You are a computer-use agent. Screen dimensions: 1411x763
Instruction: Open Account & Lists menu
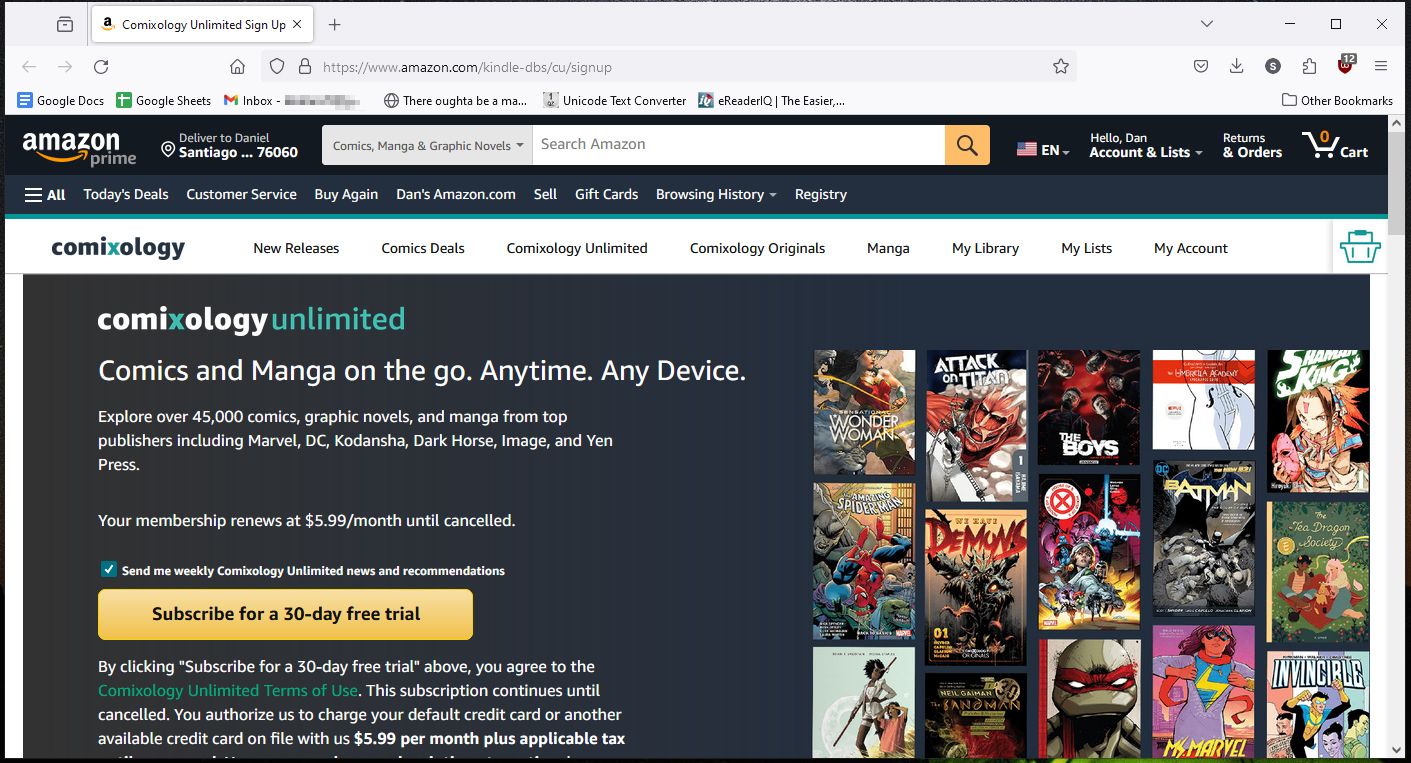click(x=1146, y=146)
